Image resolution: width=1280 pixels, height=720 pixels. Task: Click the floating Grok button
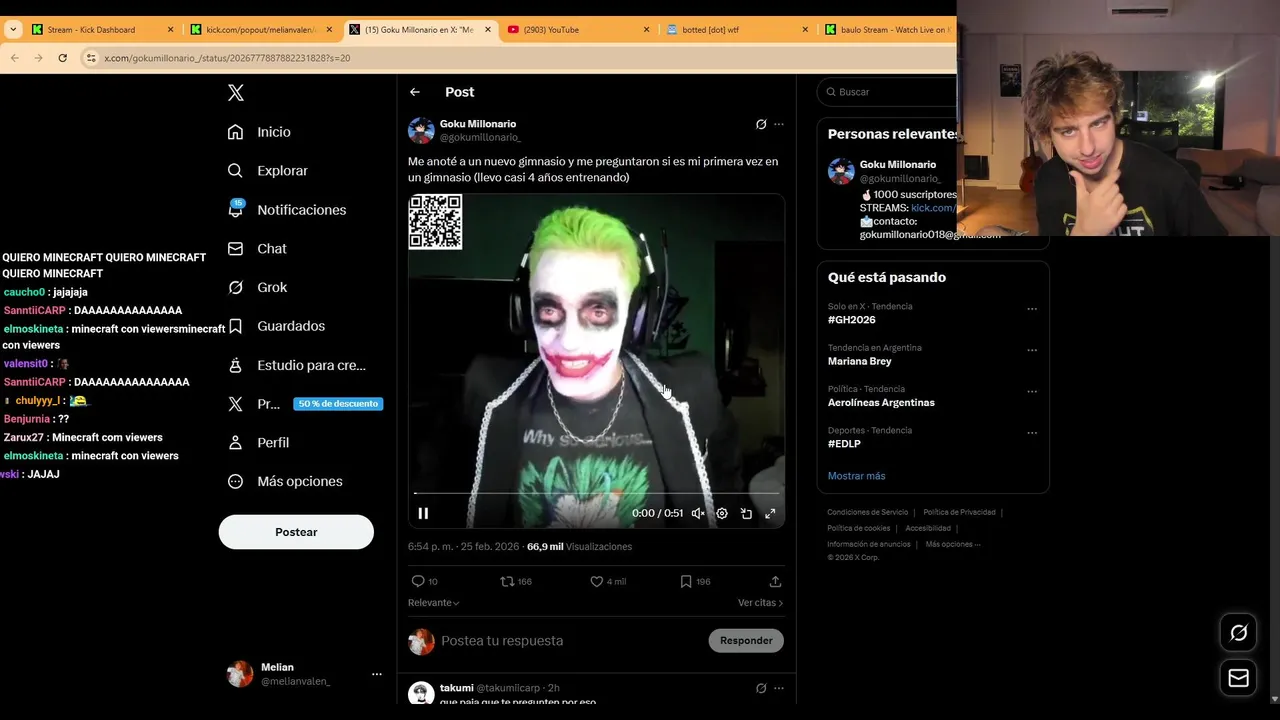coord(1238,632)
